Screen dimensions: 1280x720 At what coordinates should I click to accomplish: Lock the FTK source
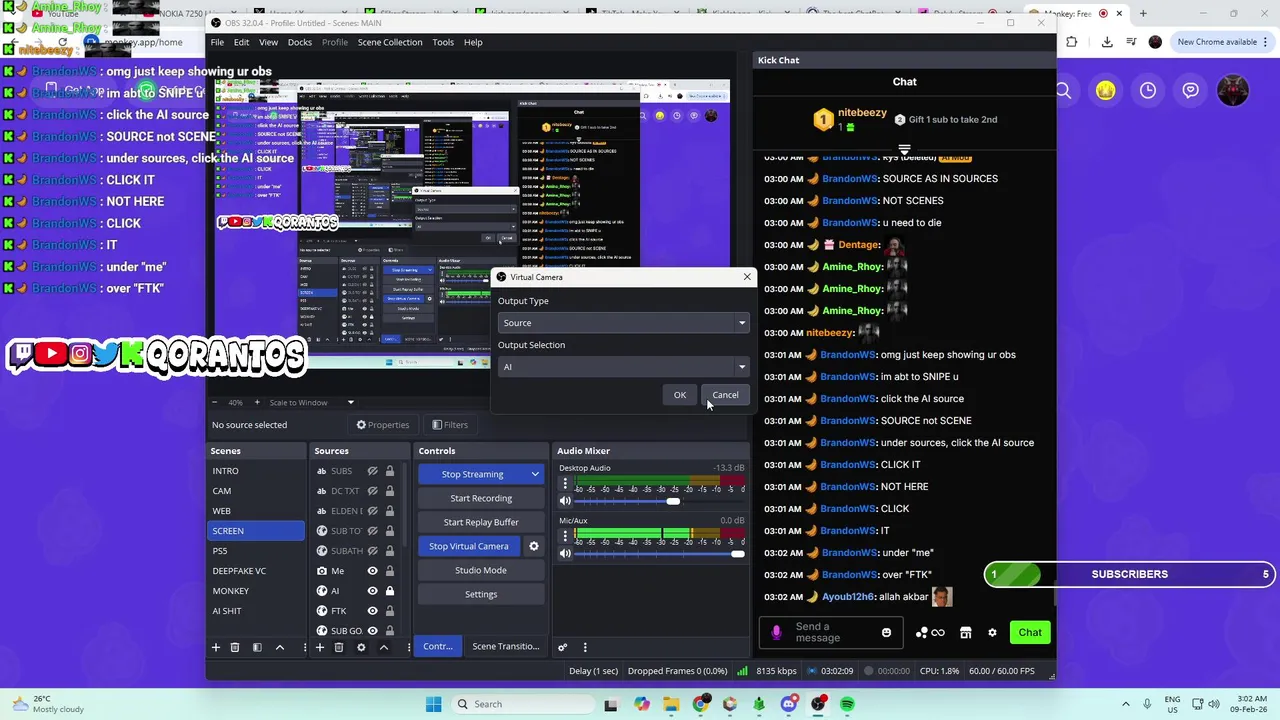[390, 611]
